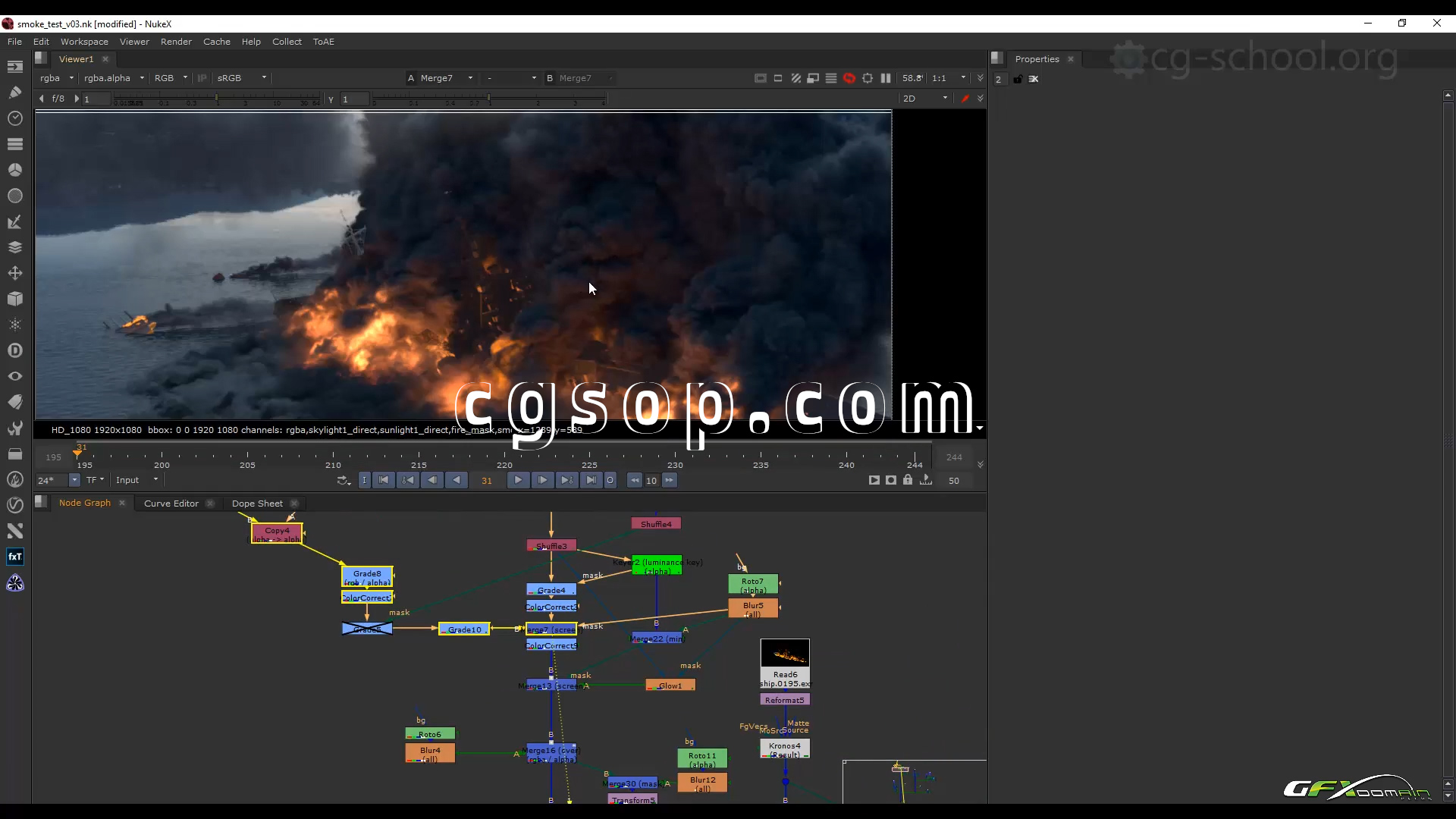Click the clipping warning stripes icon

(x=795, y=78)
